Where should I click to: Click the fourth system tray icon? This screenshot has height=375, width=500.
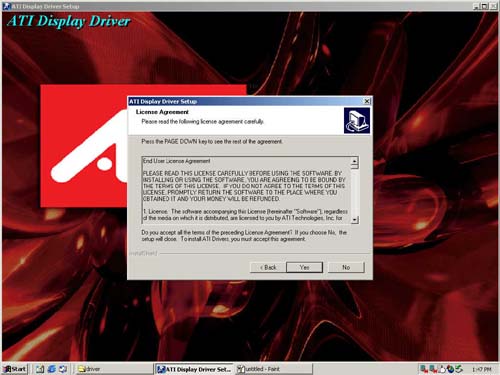[450, 369]
